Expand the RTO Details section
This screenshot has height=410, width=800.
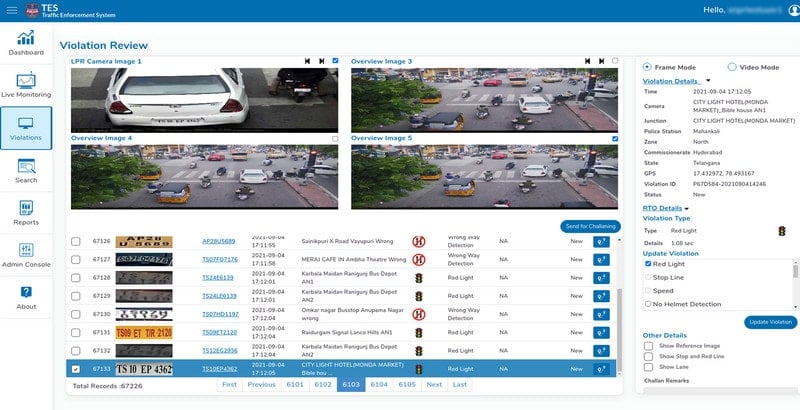coord(686,209)
